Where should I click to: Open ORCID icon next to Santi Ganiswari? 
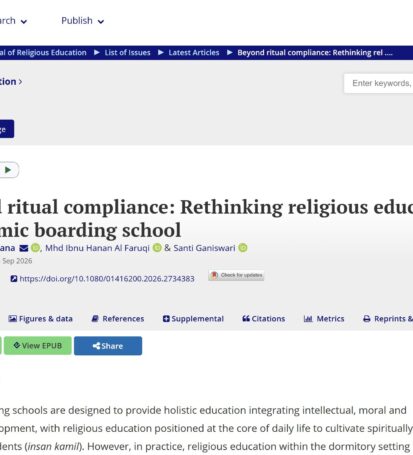(243, 248)
